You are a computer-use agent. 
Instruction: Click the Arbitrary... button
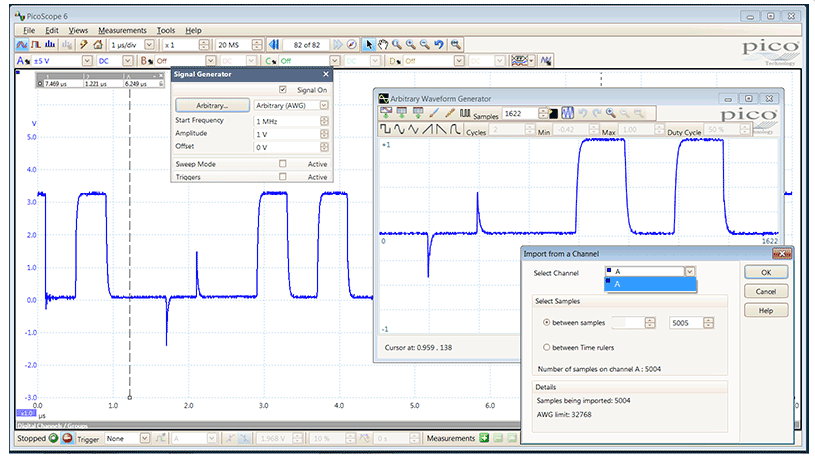[x=212, y=105]
